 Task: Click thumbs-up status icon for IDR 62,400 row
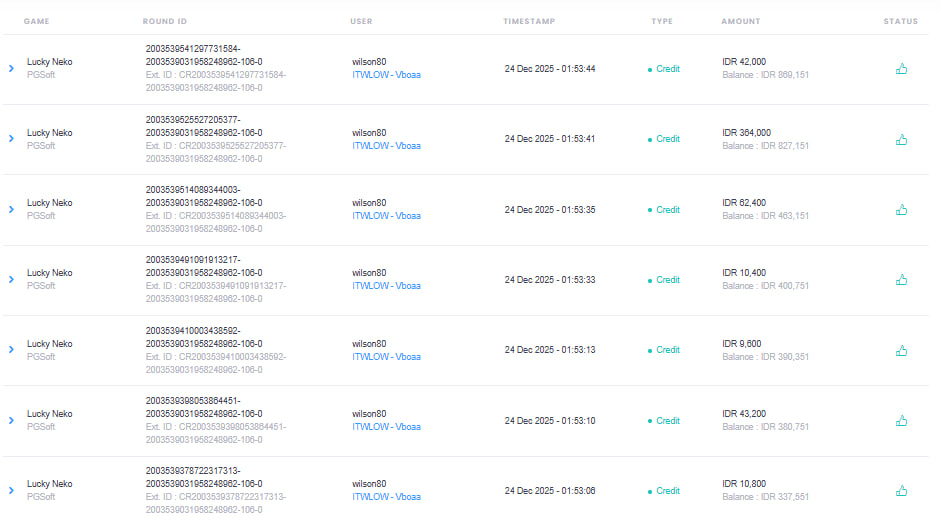(901, 210)
